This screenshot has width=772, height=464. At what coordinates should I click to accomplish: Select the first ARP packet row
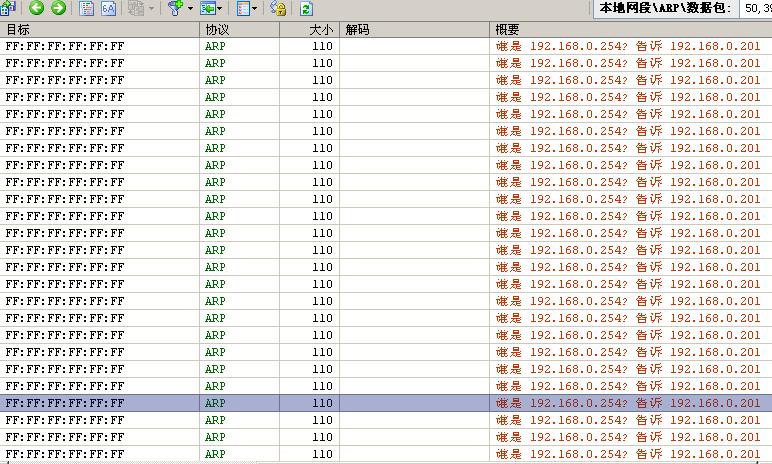[300, 46]
